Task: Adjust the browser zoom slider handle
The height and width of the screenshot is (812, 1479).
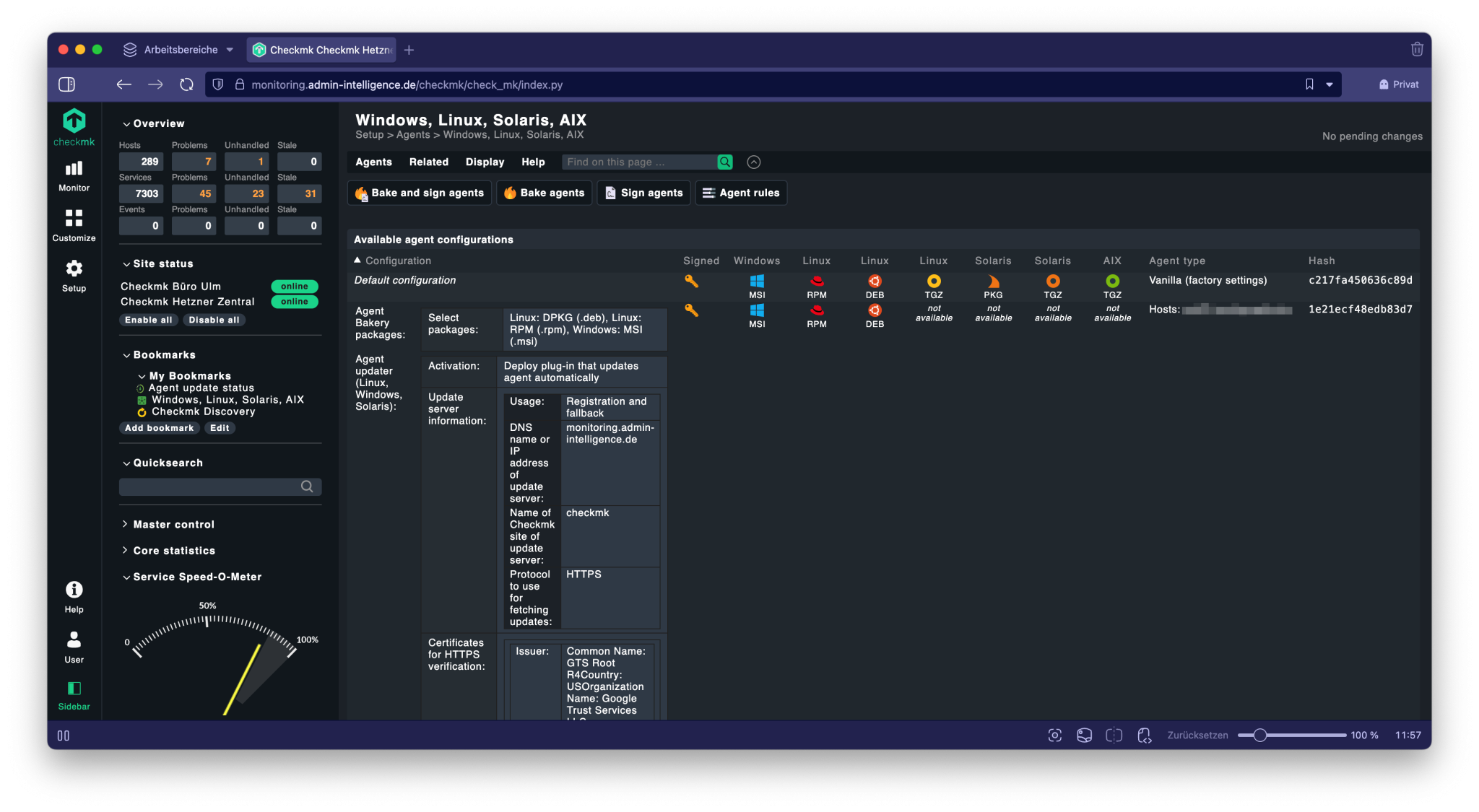Action: (x=1260, y=735)
